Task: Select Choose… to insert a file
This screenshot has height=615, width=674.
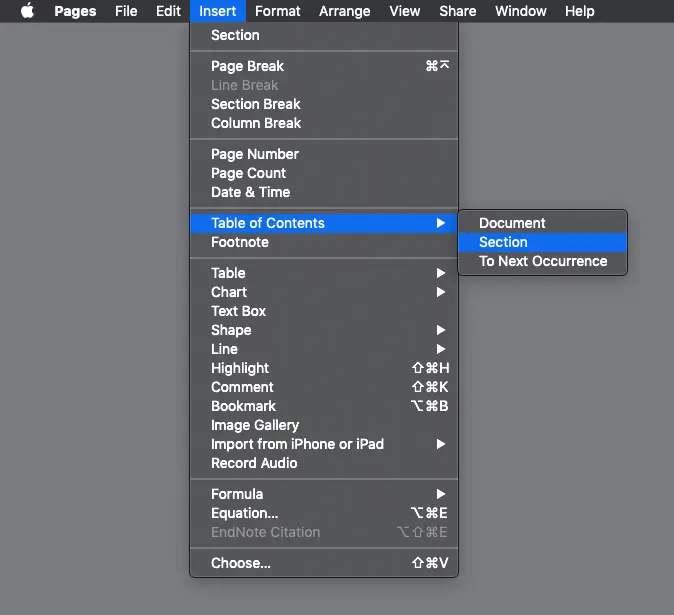Action: click(324, 563)
